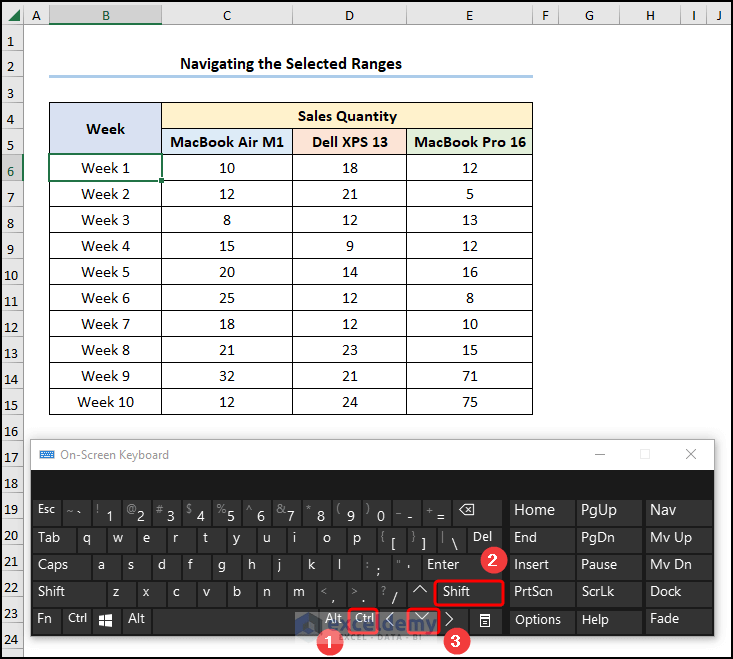Click the Pause key
This screenshot has width=733, height=659.
tap(608, 565)
